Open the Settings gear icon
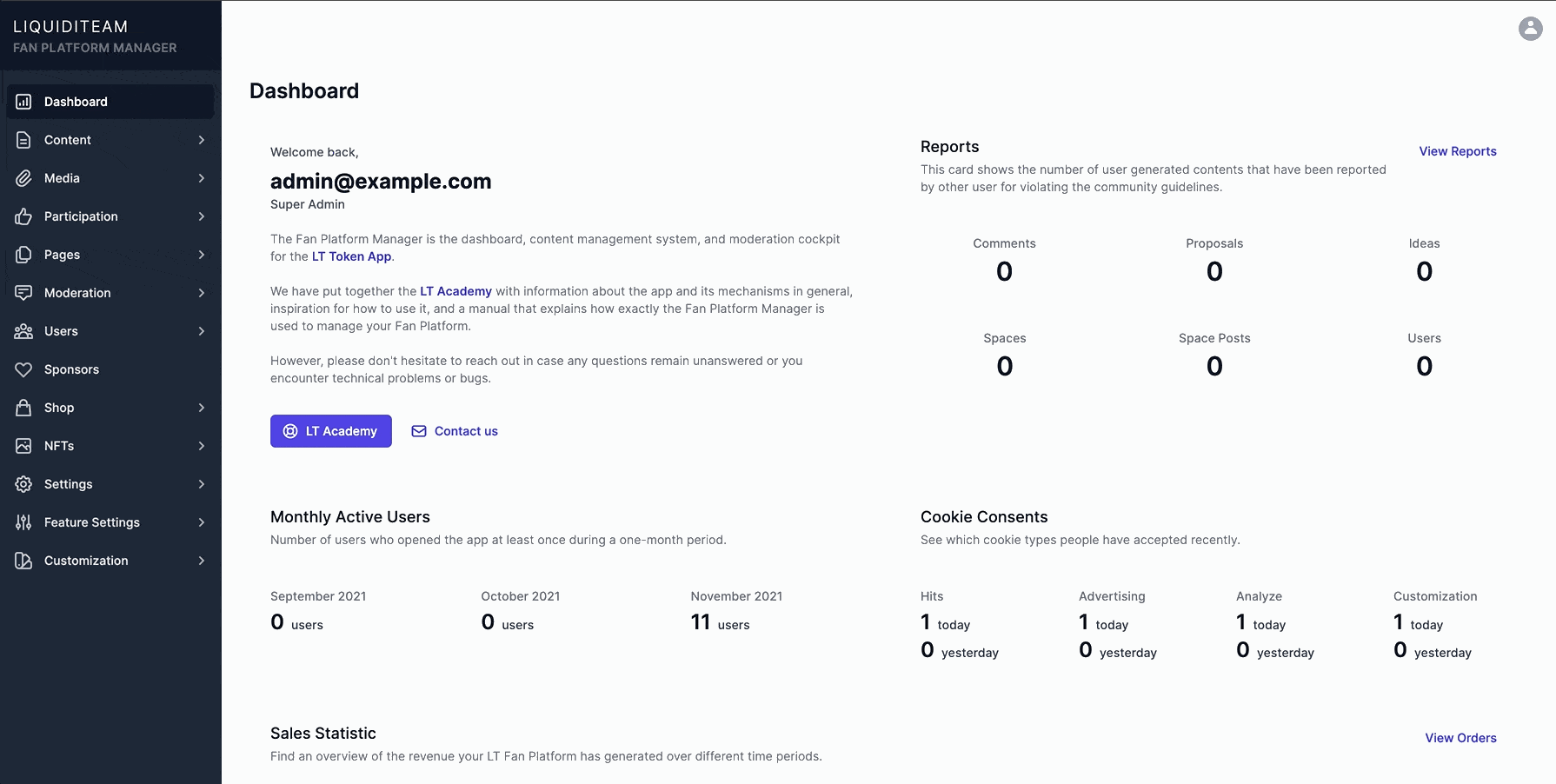Image resolution: width=1556 pixels, height=784 pixels. coord(23,484)
